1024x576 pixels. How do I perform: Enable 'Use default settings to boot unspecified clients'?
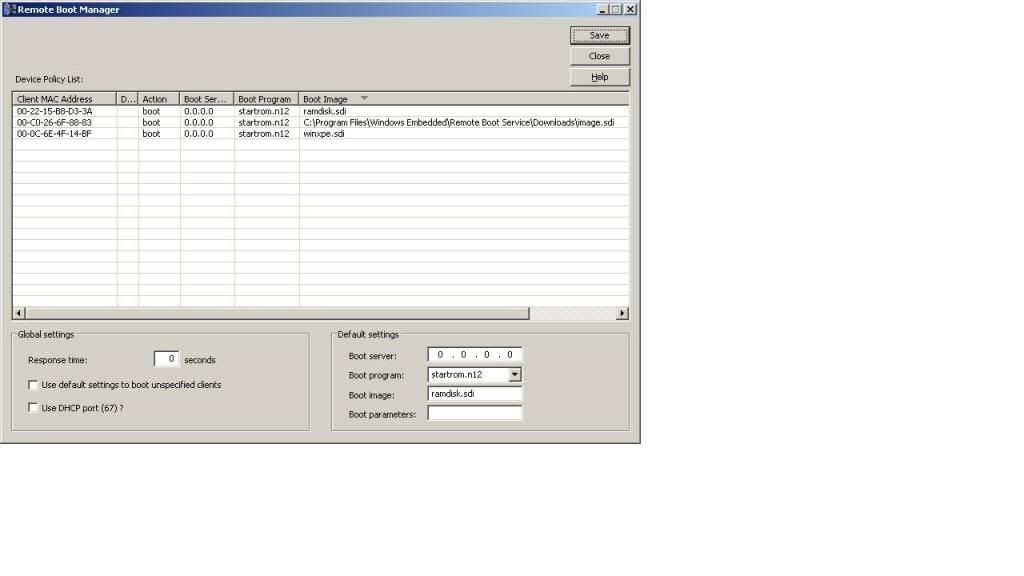pos(33,385)
